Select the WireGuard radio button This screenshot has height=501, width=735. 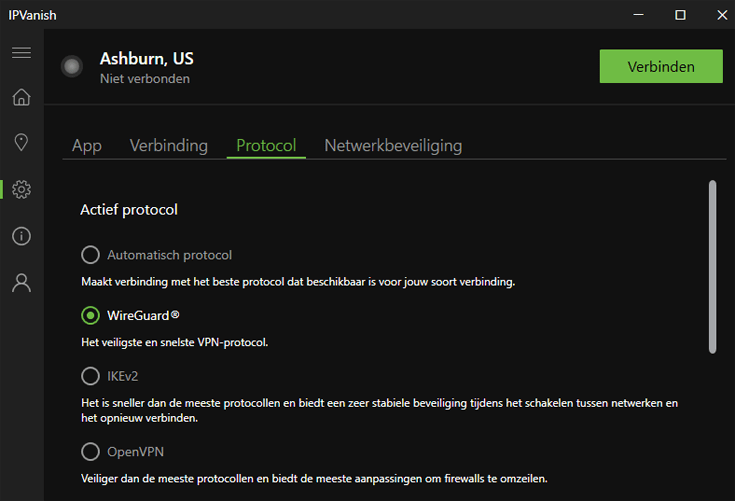pyautogui.click(x=90, y=315)
